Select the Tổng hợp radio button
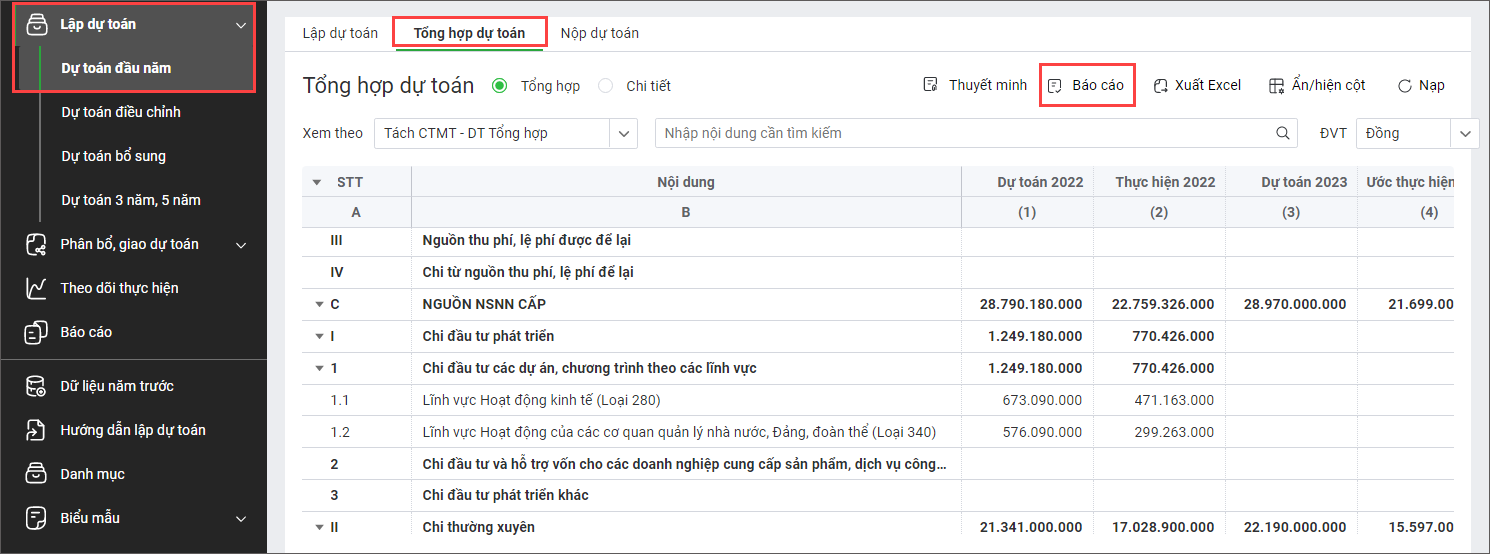Screen dimensions: 1490x554 click(500, 86)
